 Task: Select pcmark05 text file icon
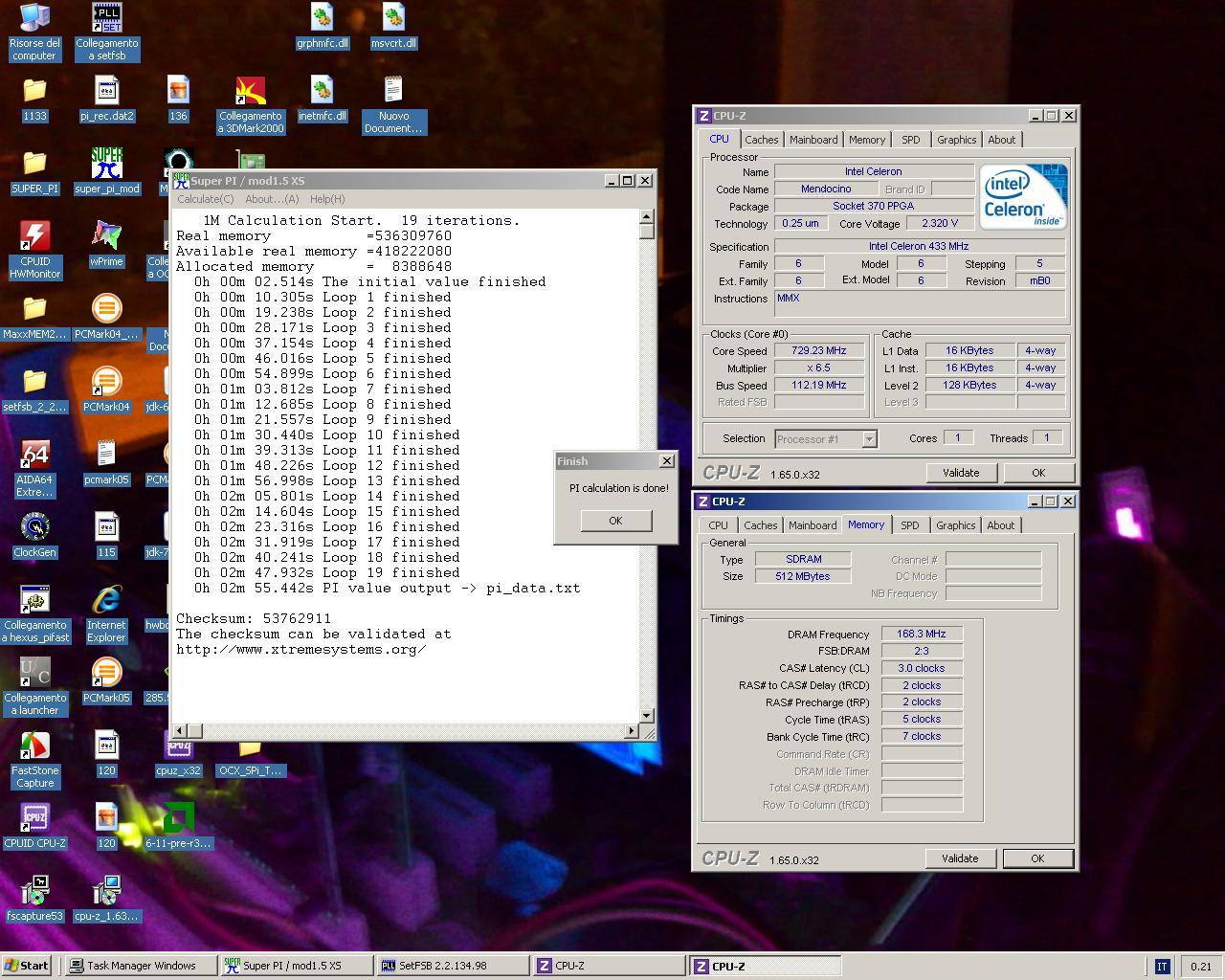pyautogui.click(x=106, y=455)
